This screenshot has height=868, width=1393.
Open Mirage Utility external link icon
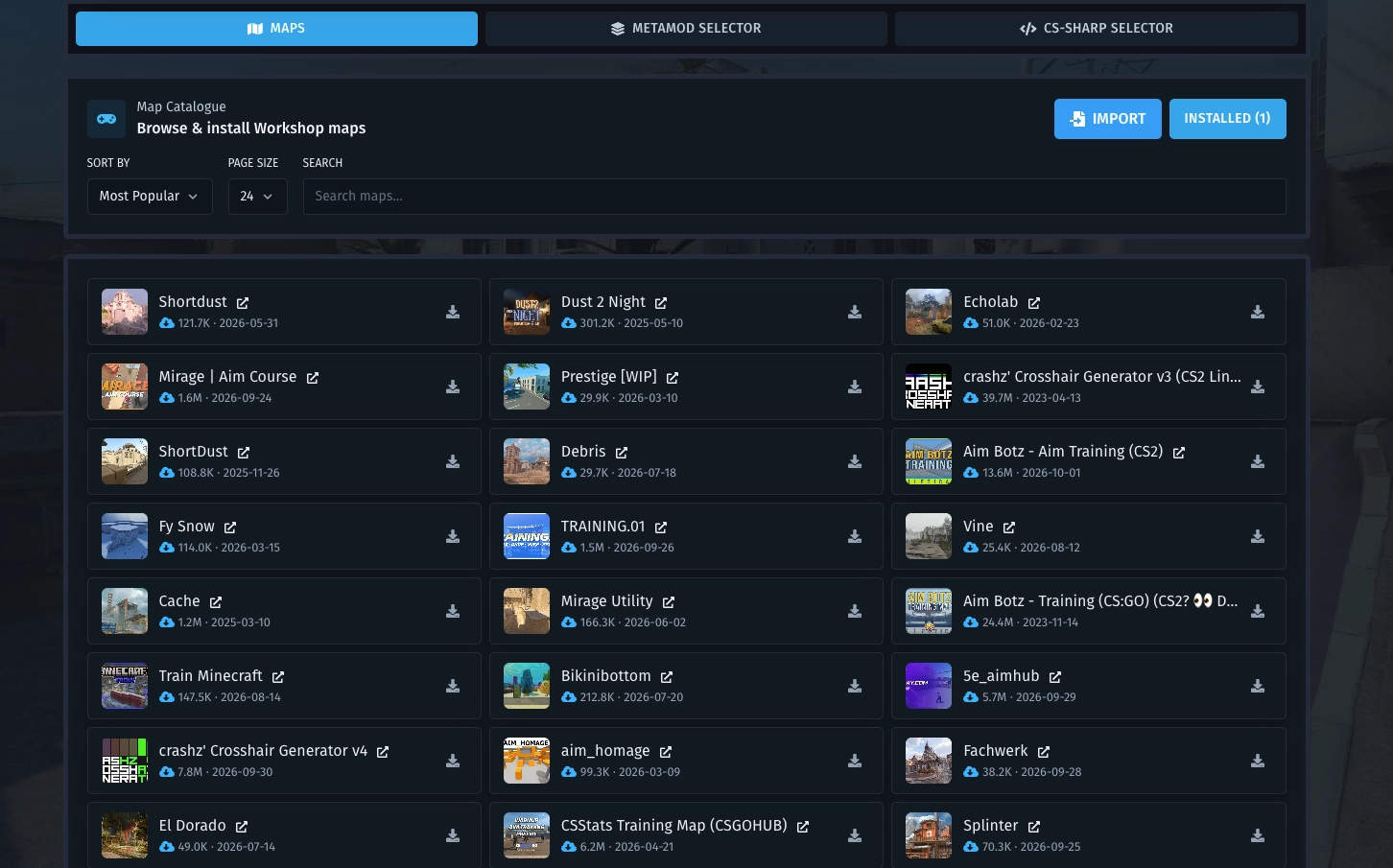[x=669, y=602]
